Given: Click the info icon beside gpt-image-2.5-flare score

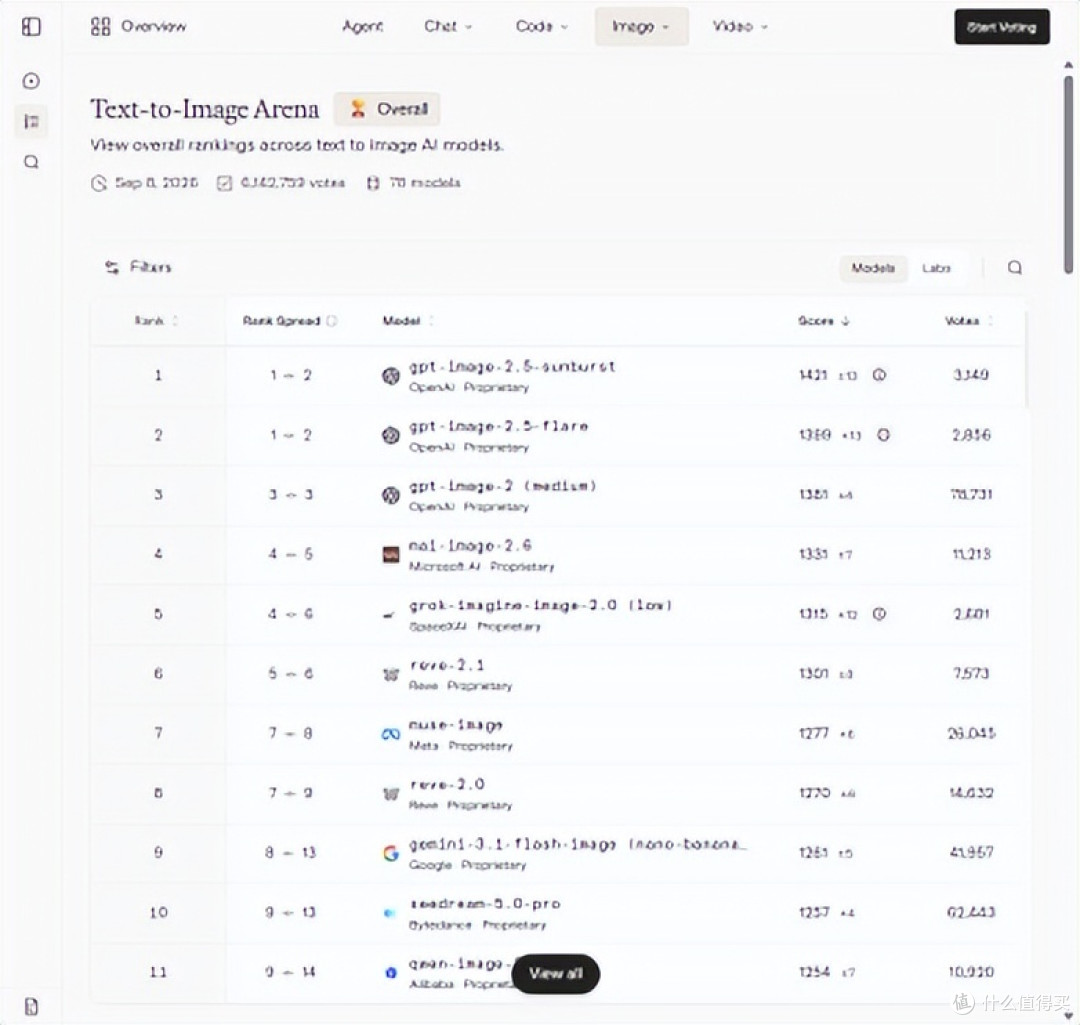Looking at the screenshot, I should pyautogui.click(x=883, y=435).
